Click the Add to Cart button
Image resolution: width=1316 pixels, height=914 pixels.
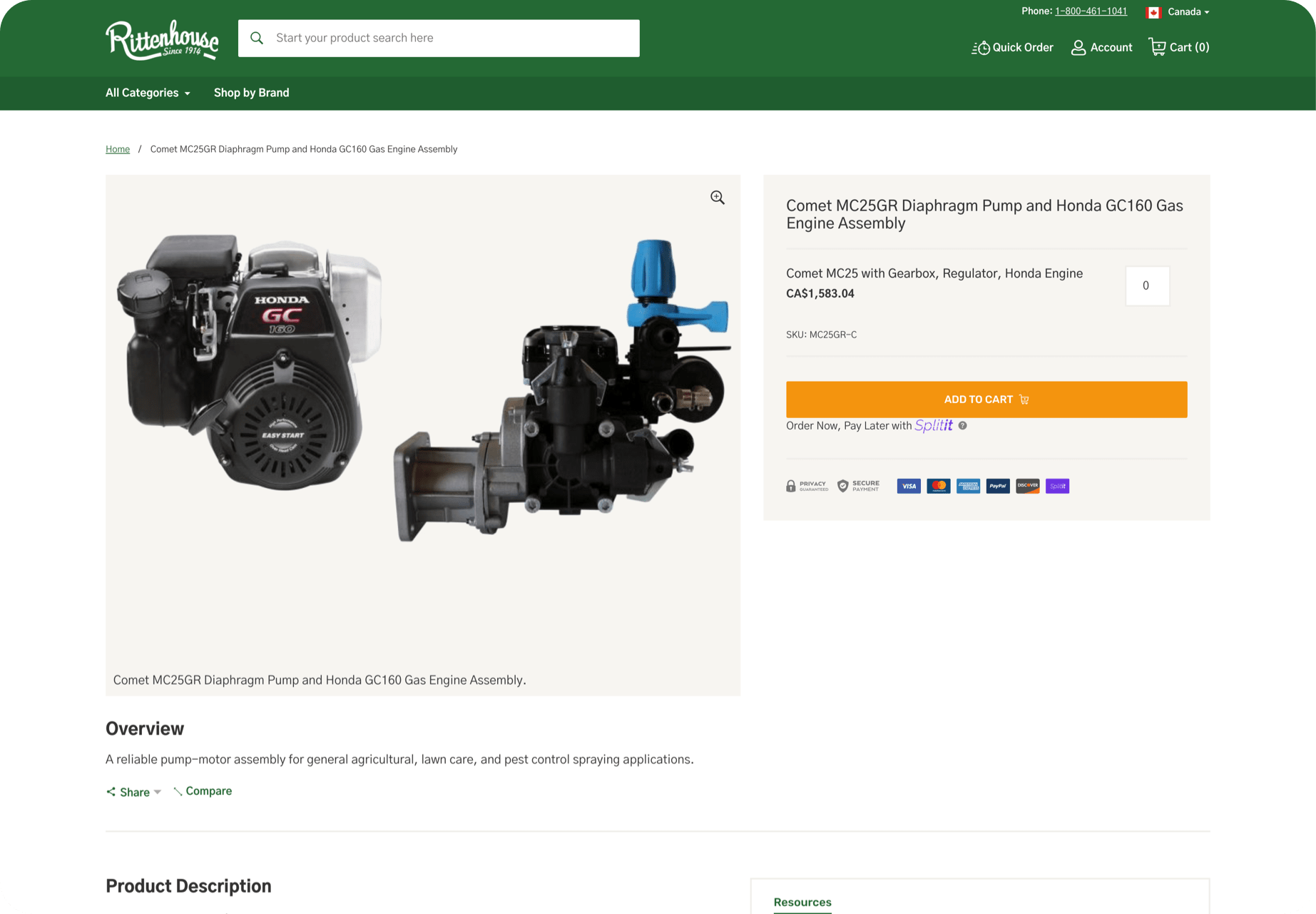click(x=986, y=400)
